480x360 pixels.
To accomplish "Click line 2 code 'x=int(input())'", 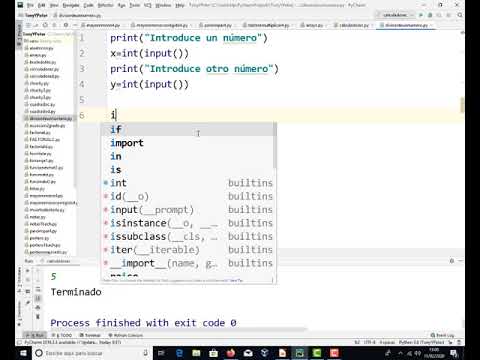I will click(x=149, y=53).
